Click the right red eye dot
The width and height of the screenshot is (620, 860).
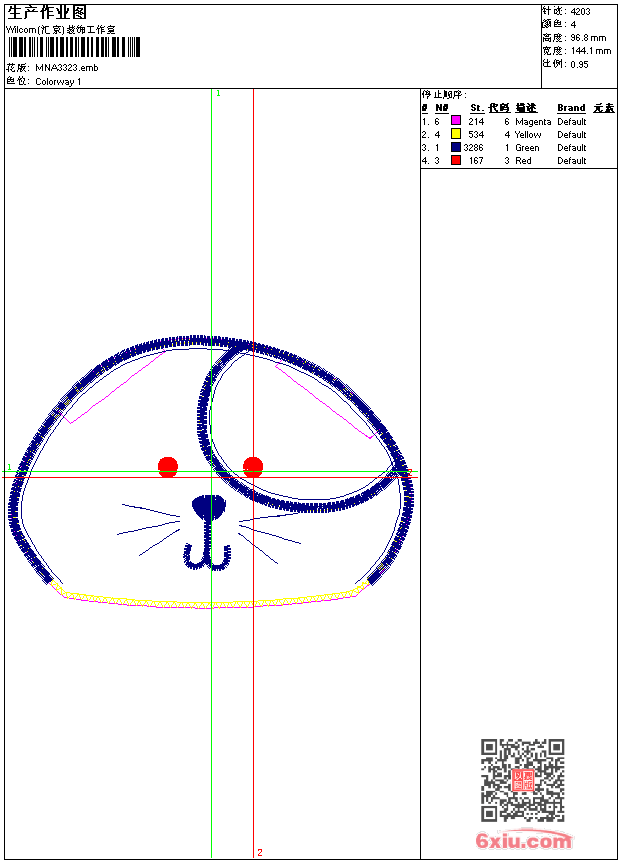253,467
